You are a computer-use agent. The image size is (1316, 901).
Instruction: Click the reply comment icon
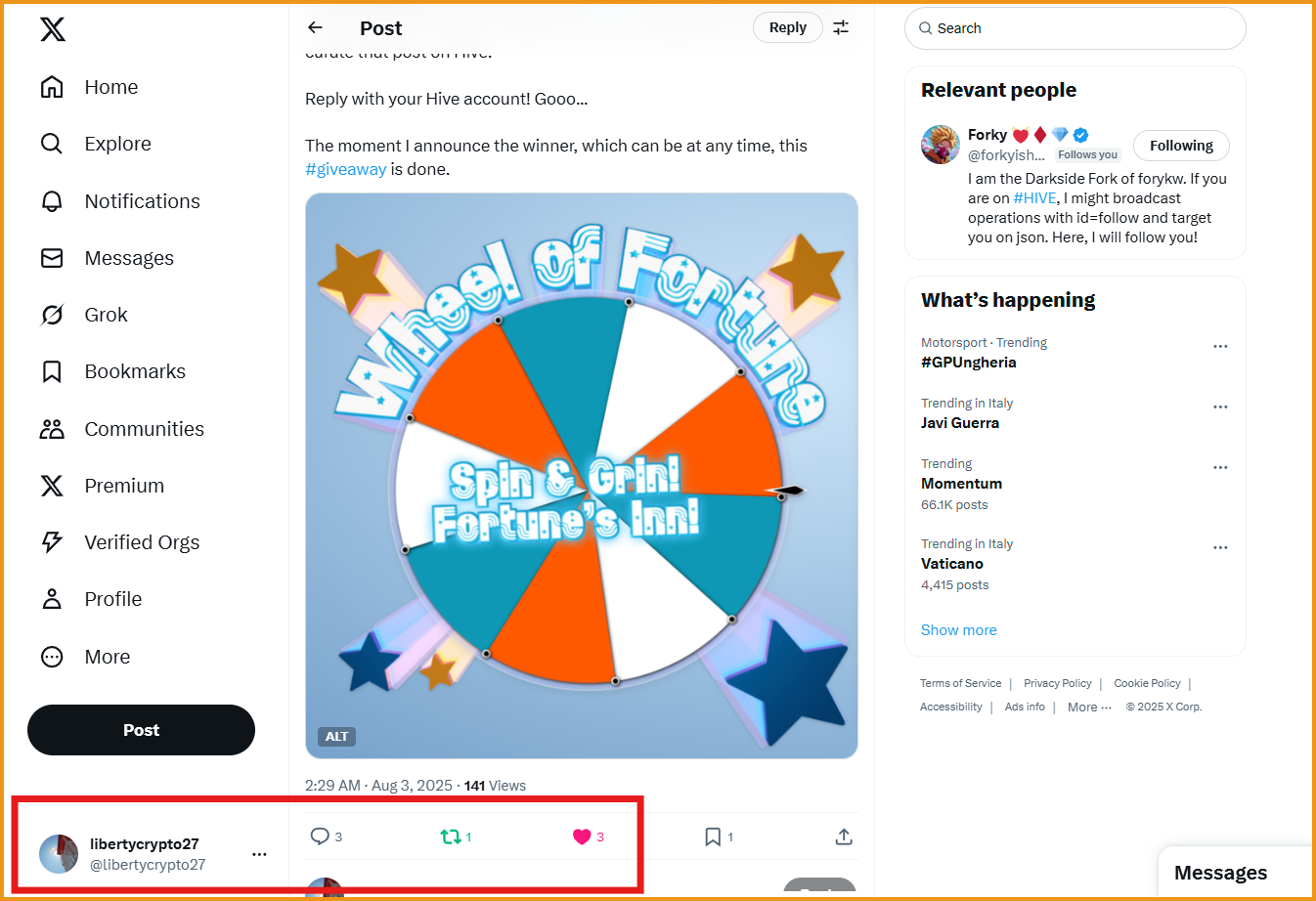tap(320, 837)
